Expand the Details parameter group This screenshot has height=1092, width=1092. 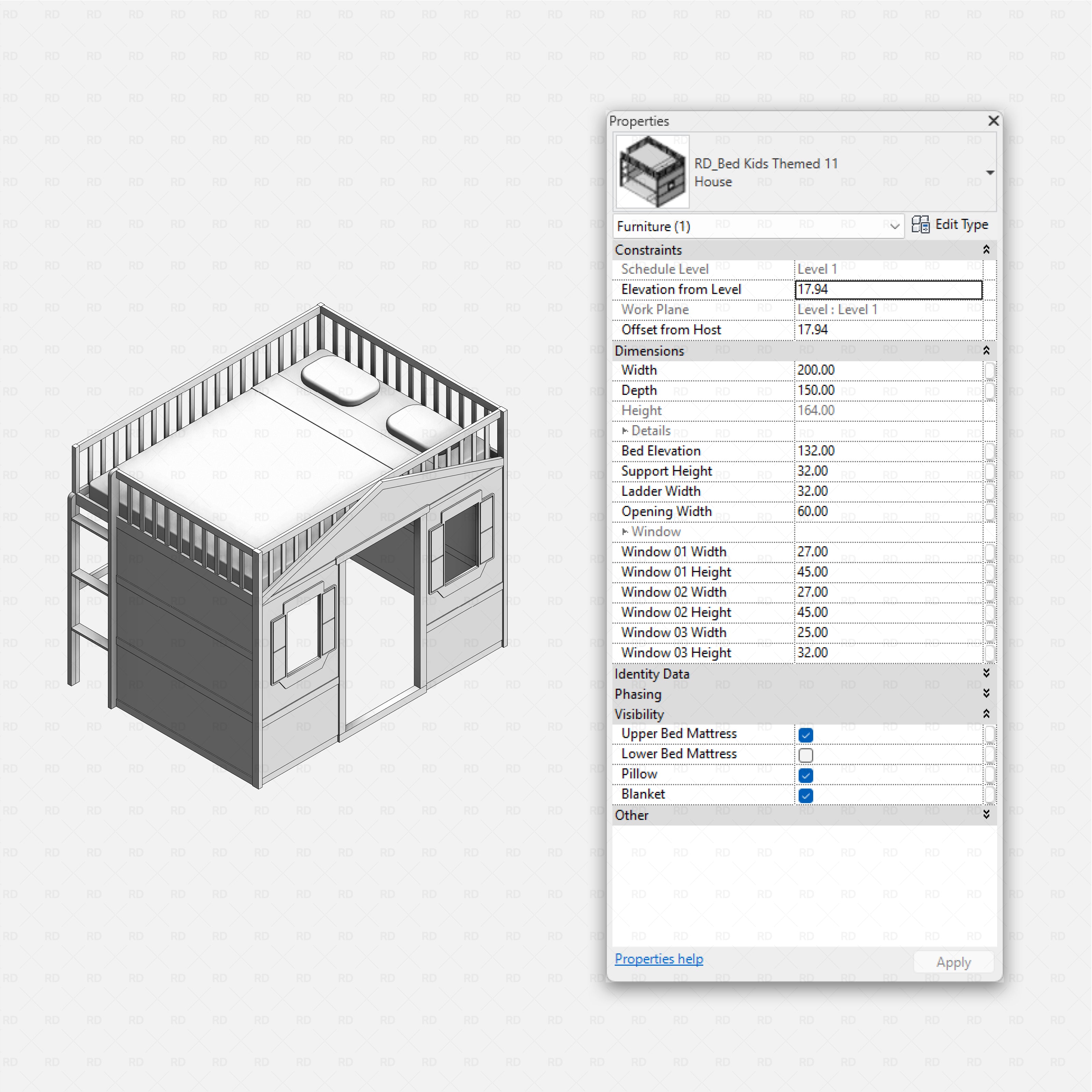(625, 431)
